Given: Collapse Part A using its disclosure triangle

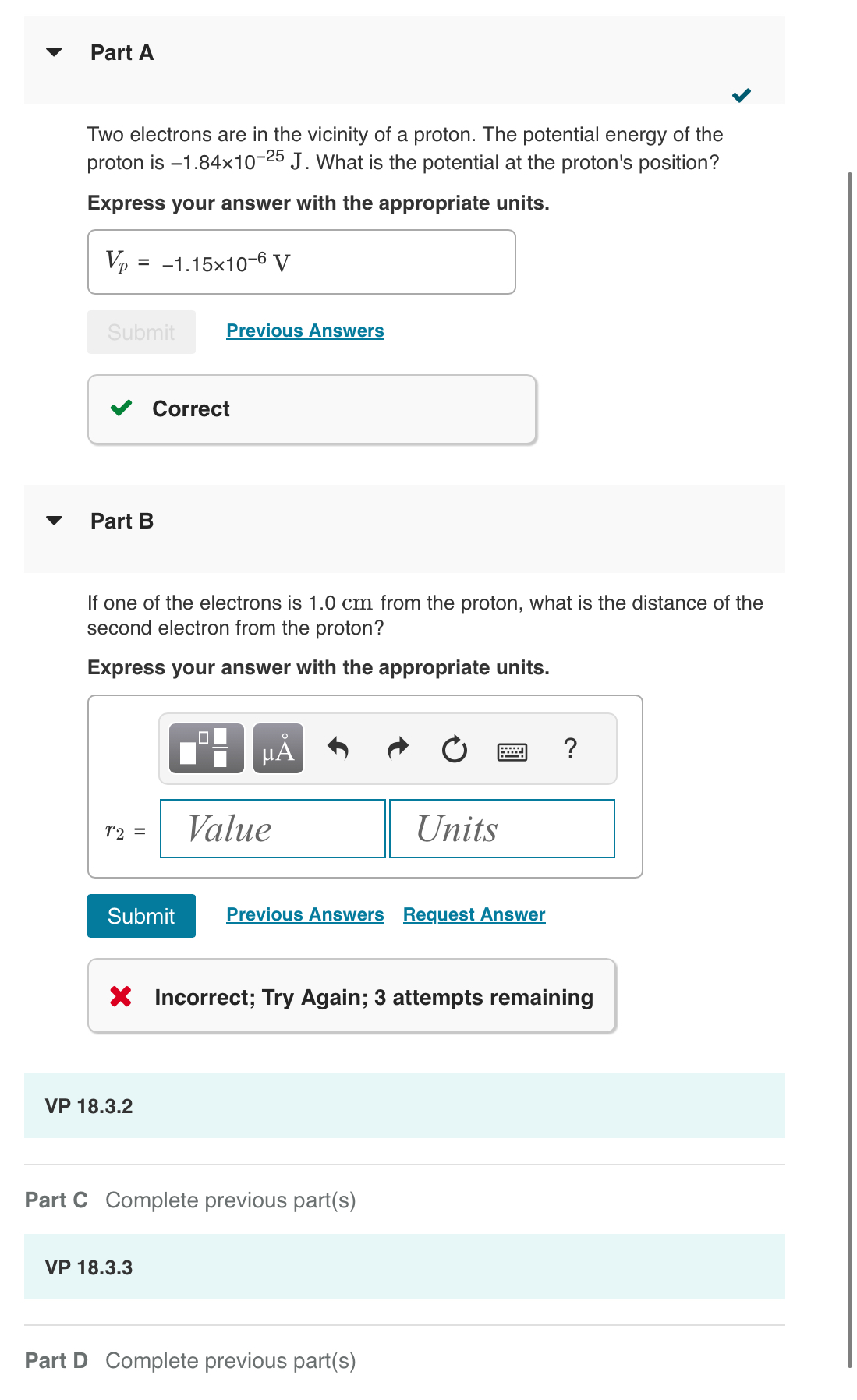Looking at the screenshot, I should click(53, 52).
